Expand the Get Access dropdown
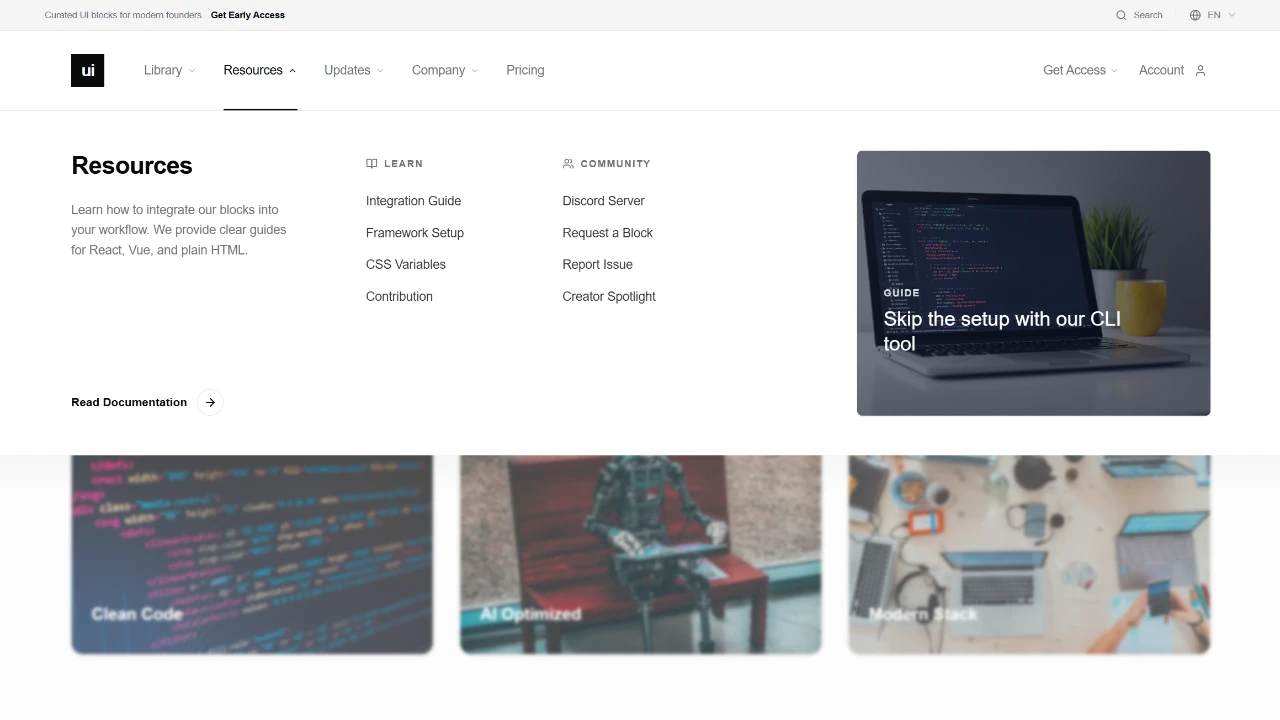The image size is (1280, 720). [1080, 70]
